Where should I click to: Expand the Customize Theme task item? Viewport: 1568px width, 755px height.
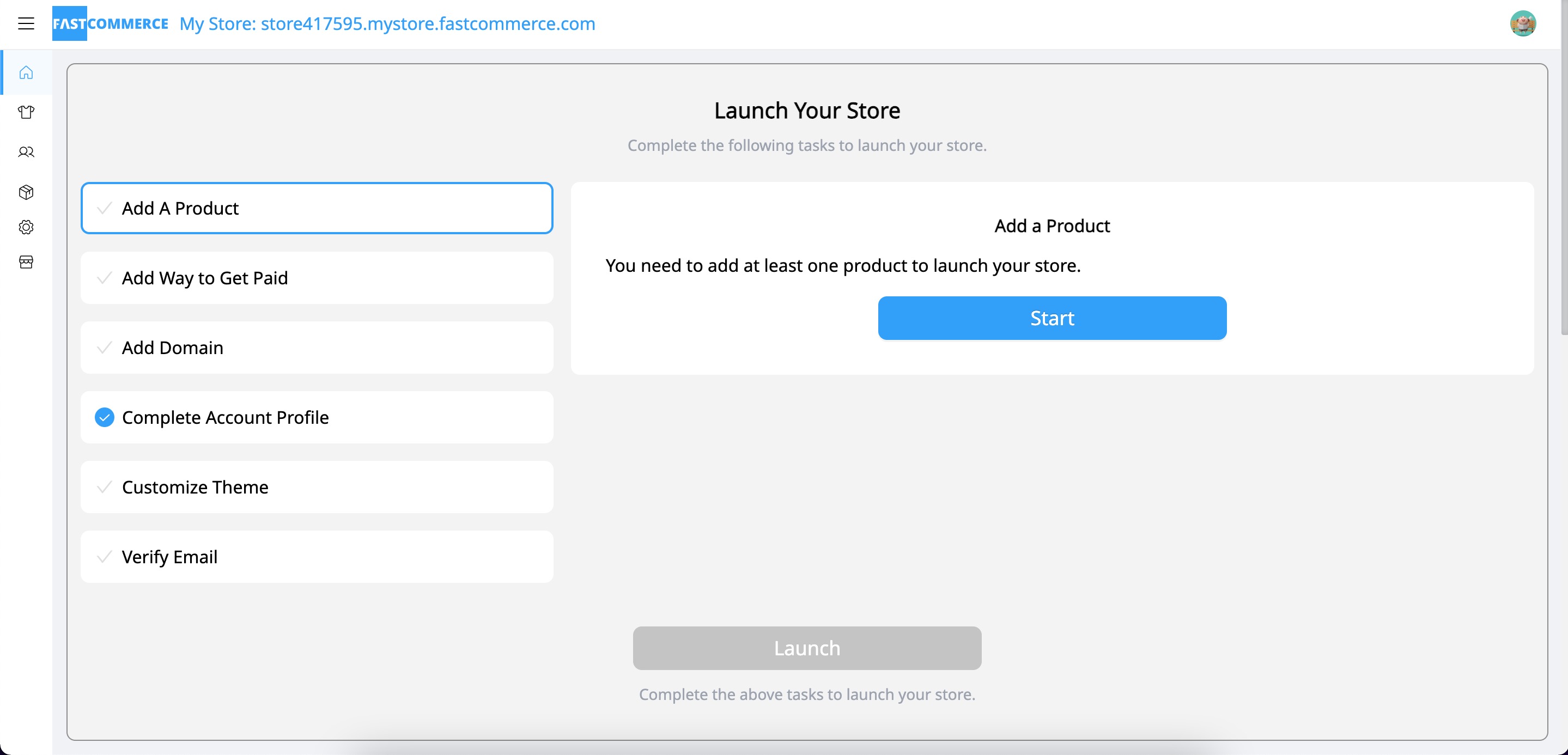point(317,487)
